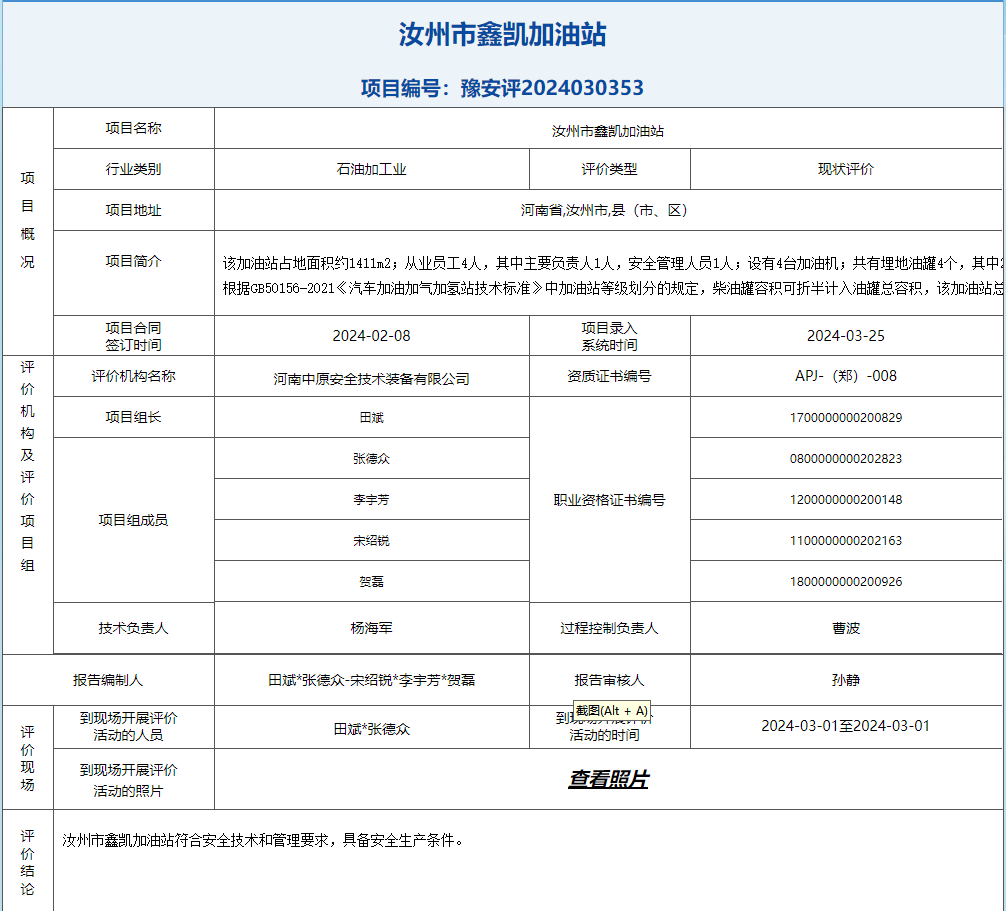
Task: Click the 项目录入系统时间 label
Action: [x=610, y=336]
